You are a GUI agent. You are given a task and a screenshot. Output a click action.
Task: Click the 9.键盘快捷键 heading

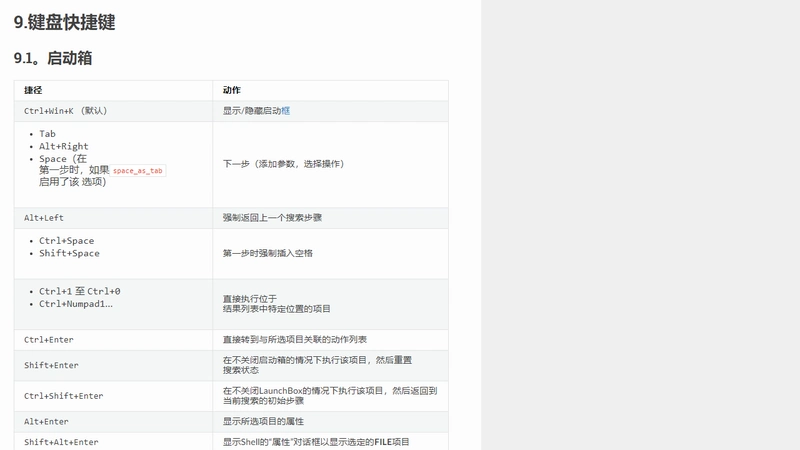(64, 22)
